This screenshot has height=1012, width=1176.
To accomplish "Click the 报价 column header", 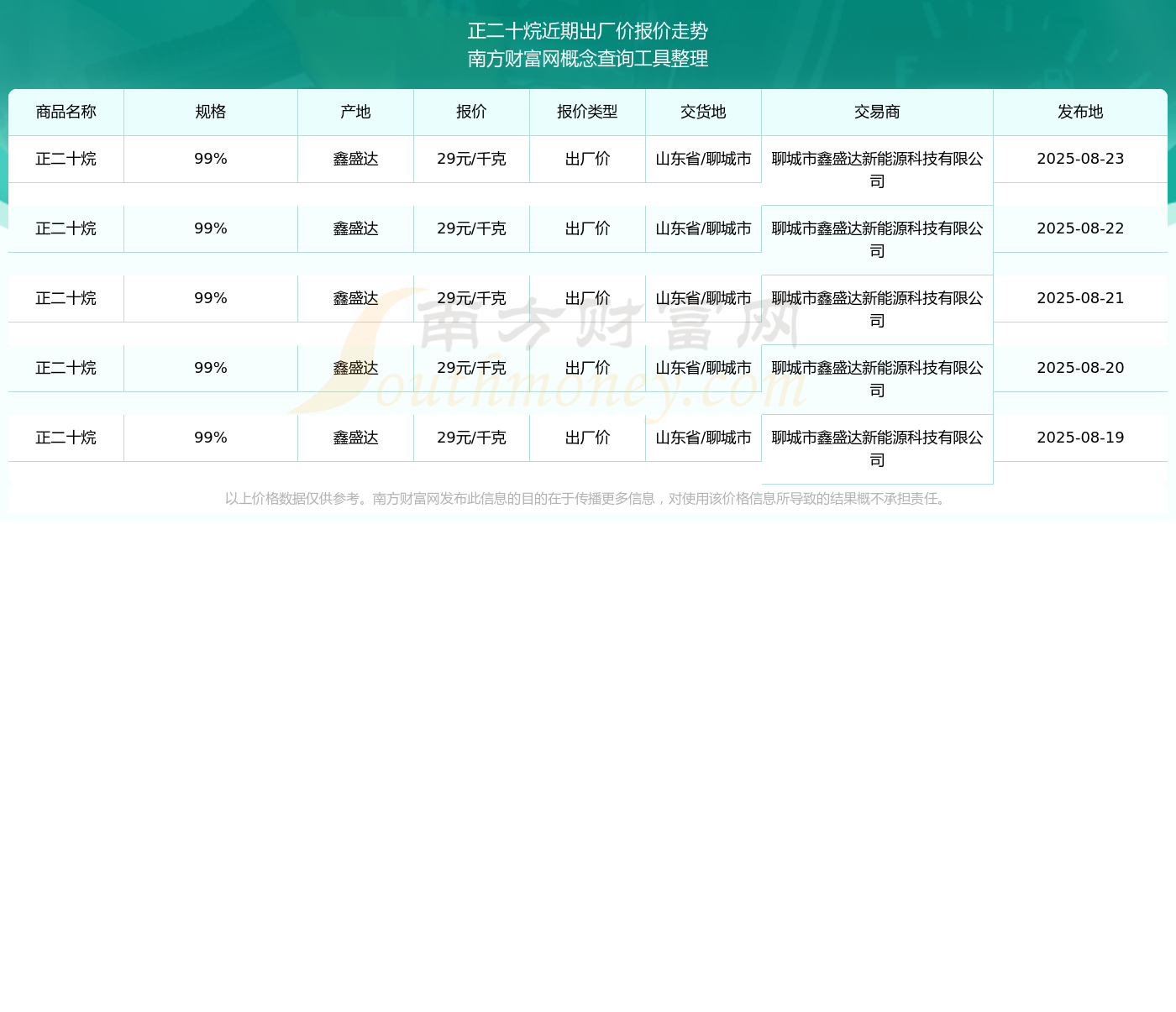I will pos(471,112).
